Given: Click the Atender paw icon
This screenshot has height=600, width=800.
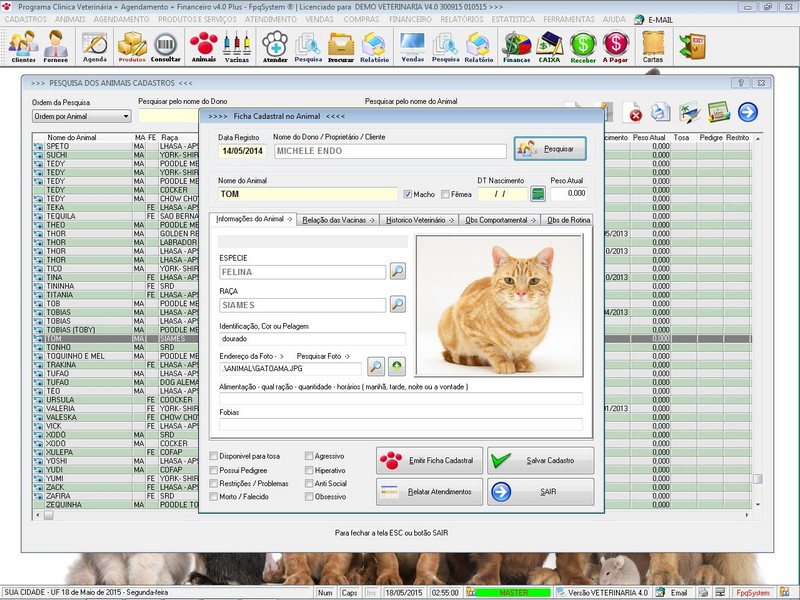Looking at the screenshot, I should click(275, 46).
